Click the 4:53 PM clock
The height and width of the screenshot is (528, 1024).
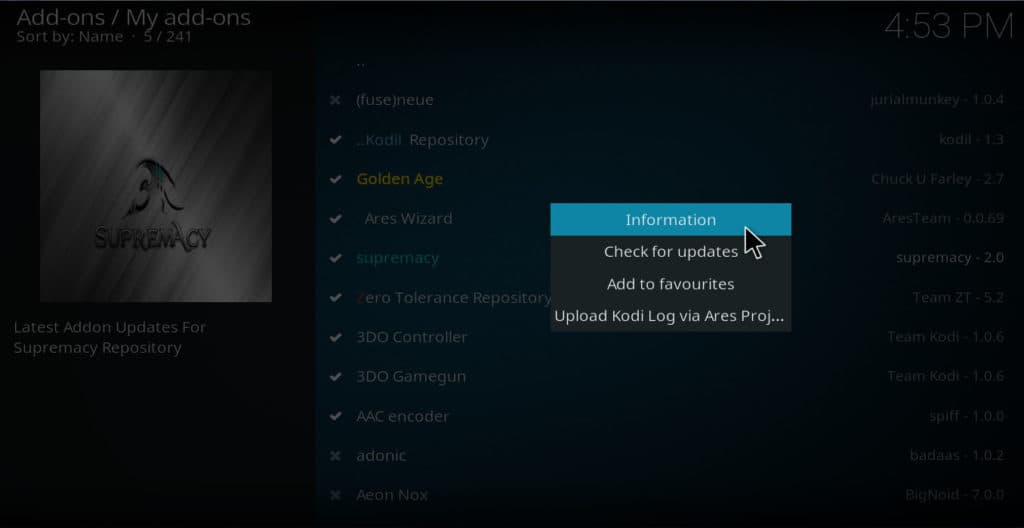(x=949, y=27)
